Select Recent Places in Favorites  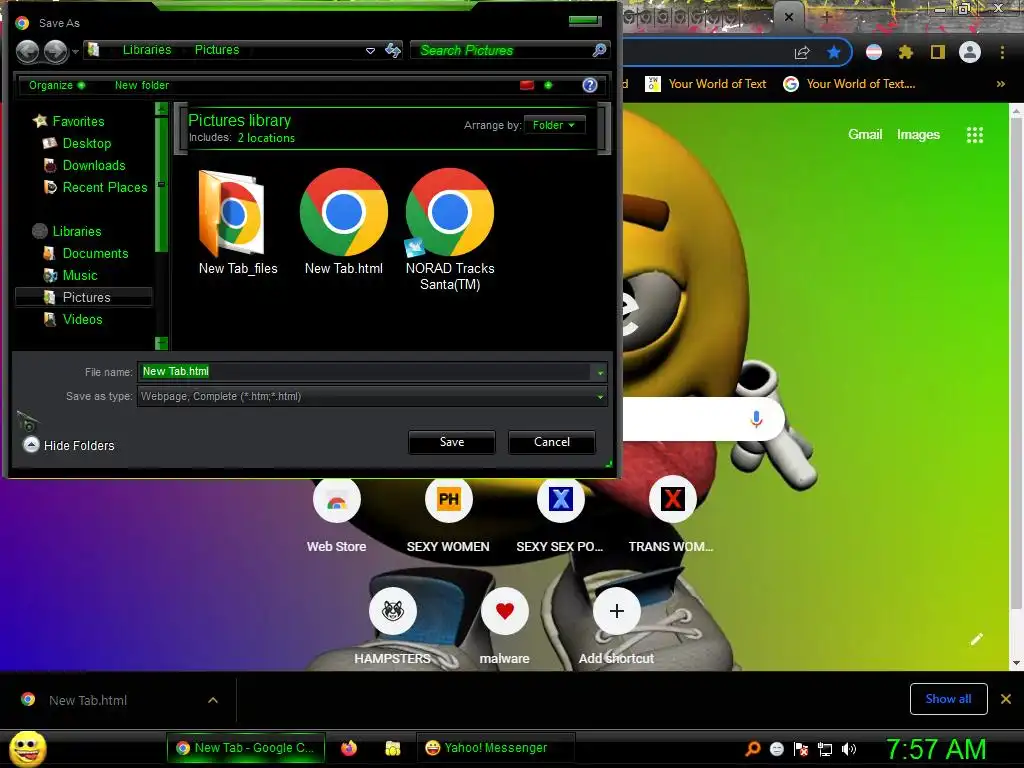pos(95,187)
